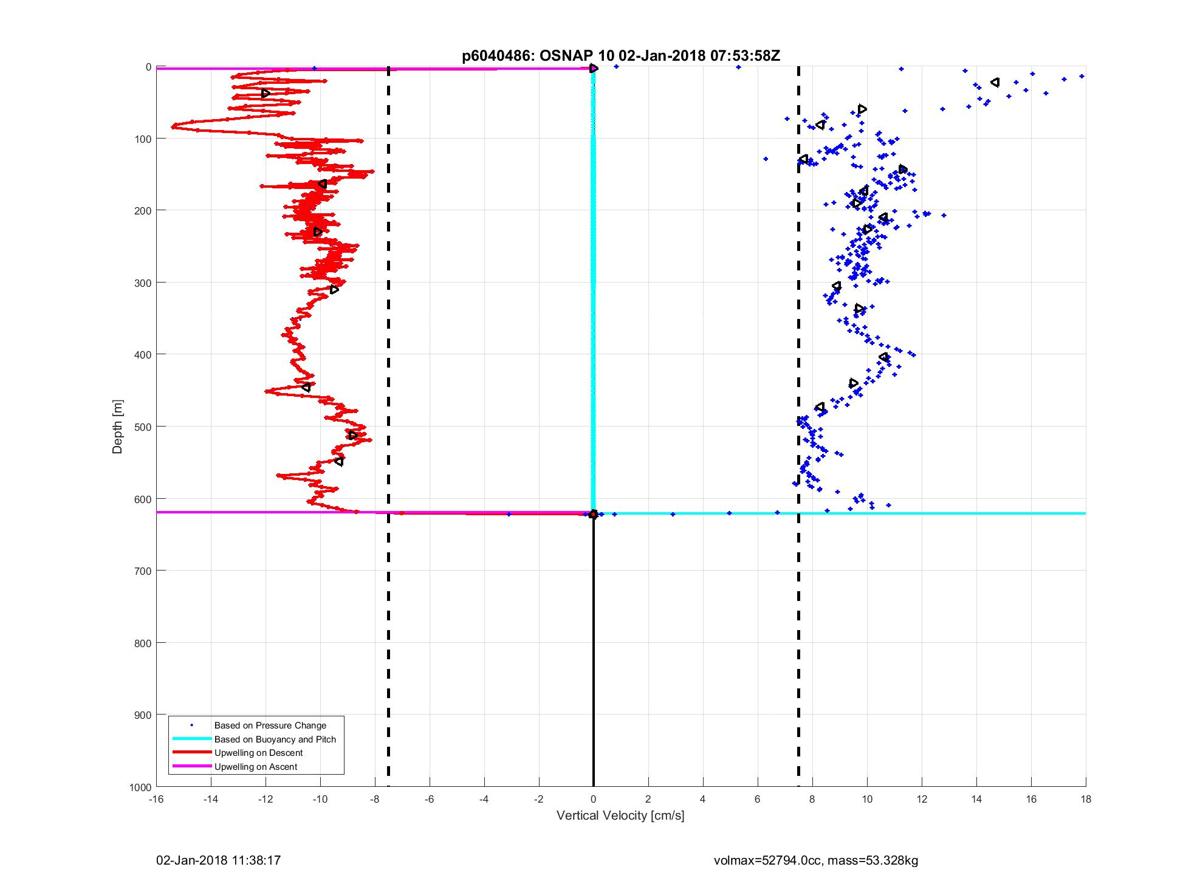Click the 0 tick on the depth axis
Image resolution: width=1200 pixels, height=885 pixels.
tap(148, 67)
